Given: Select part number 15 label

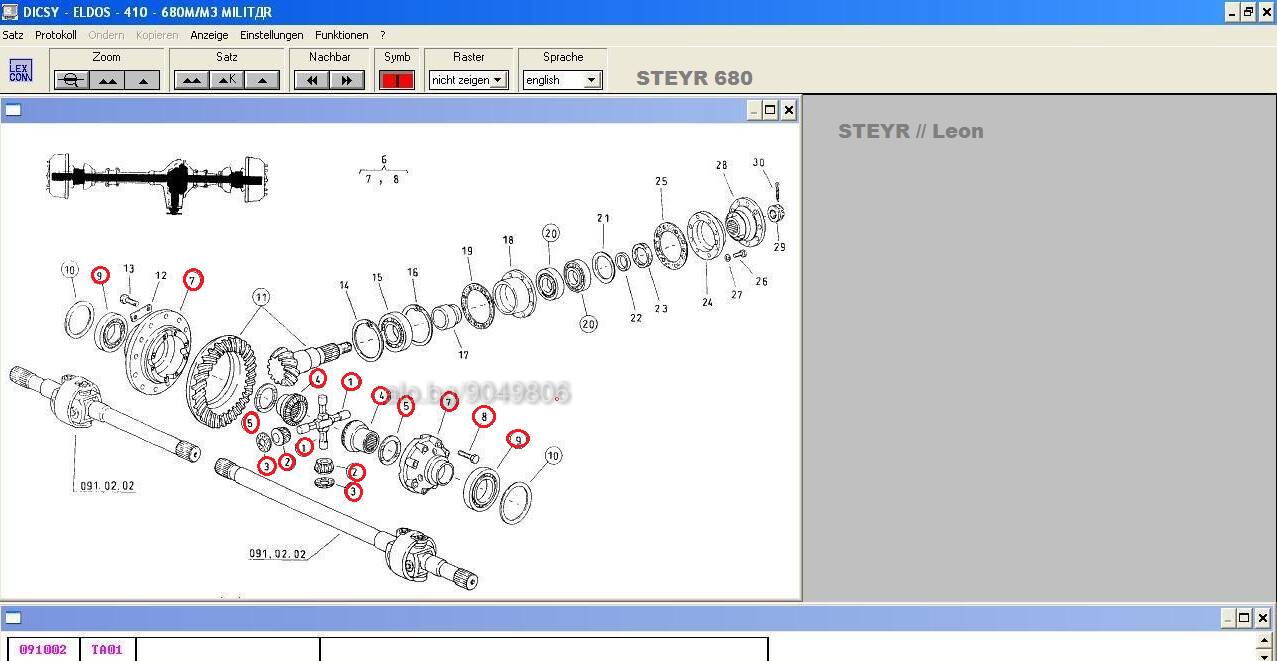Looking at the screenshot, I should pos(377,278).
